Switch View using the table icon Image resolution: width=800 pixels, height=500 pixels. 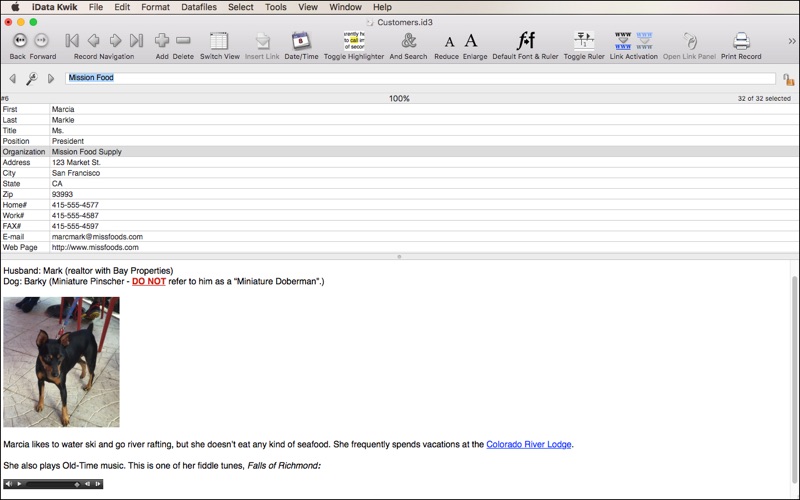[219, 41]
